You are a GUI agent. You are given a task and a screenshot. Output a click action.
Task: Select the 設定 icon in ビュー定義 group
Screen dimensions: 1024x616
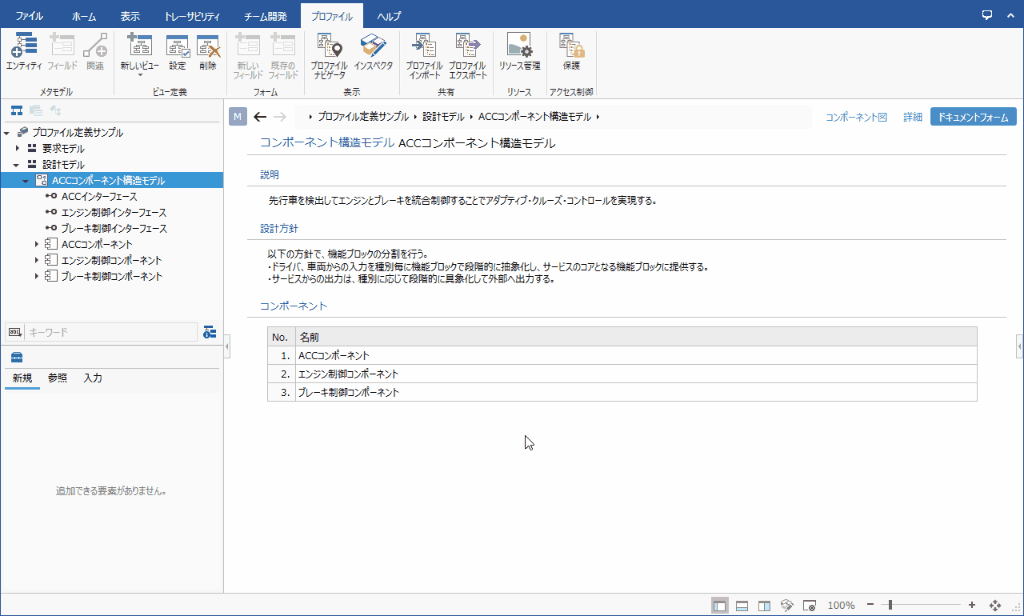177,48
